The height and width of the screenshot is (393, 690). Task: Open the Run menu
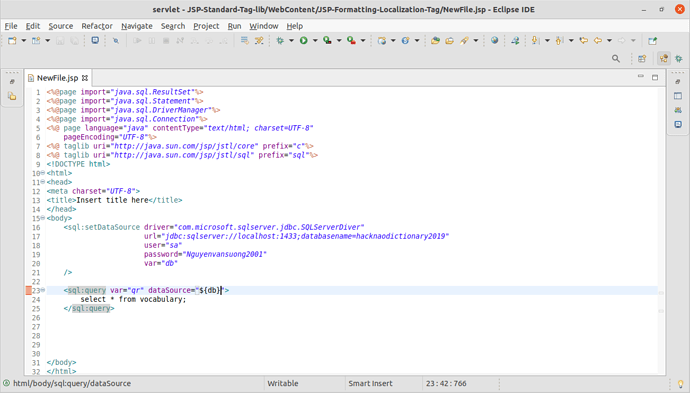coord(235,26)
